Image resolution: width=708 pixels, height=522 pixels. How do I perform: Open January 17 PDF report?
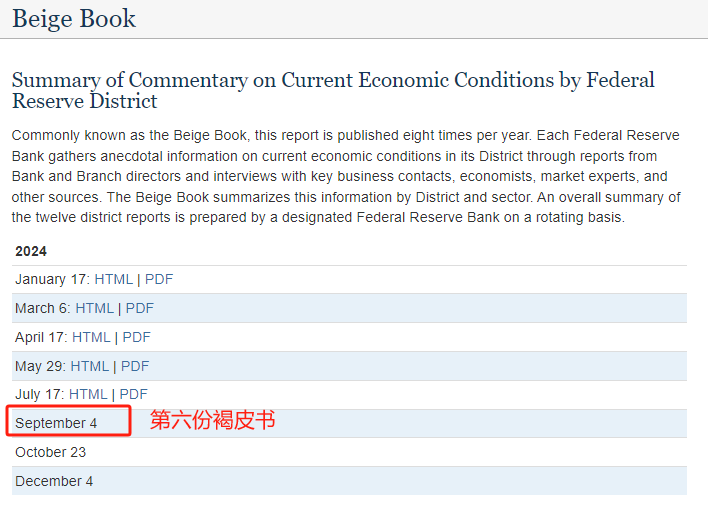point(159,280)
